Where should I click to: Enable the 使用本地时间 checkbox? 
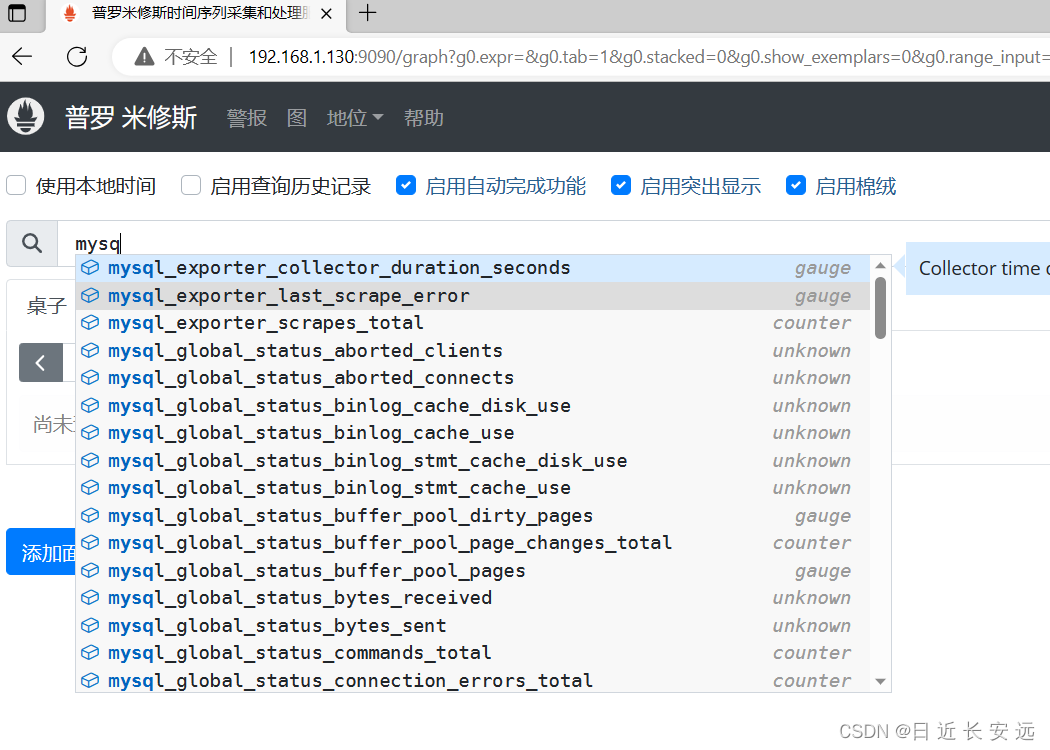pos(16,185)
